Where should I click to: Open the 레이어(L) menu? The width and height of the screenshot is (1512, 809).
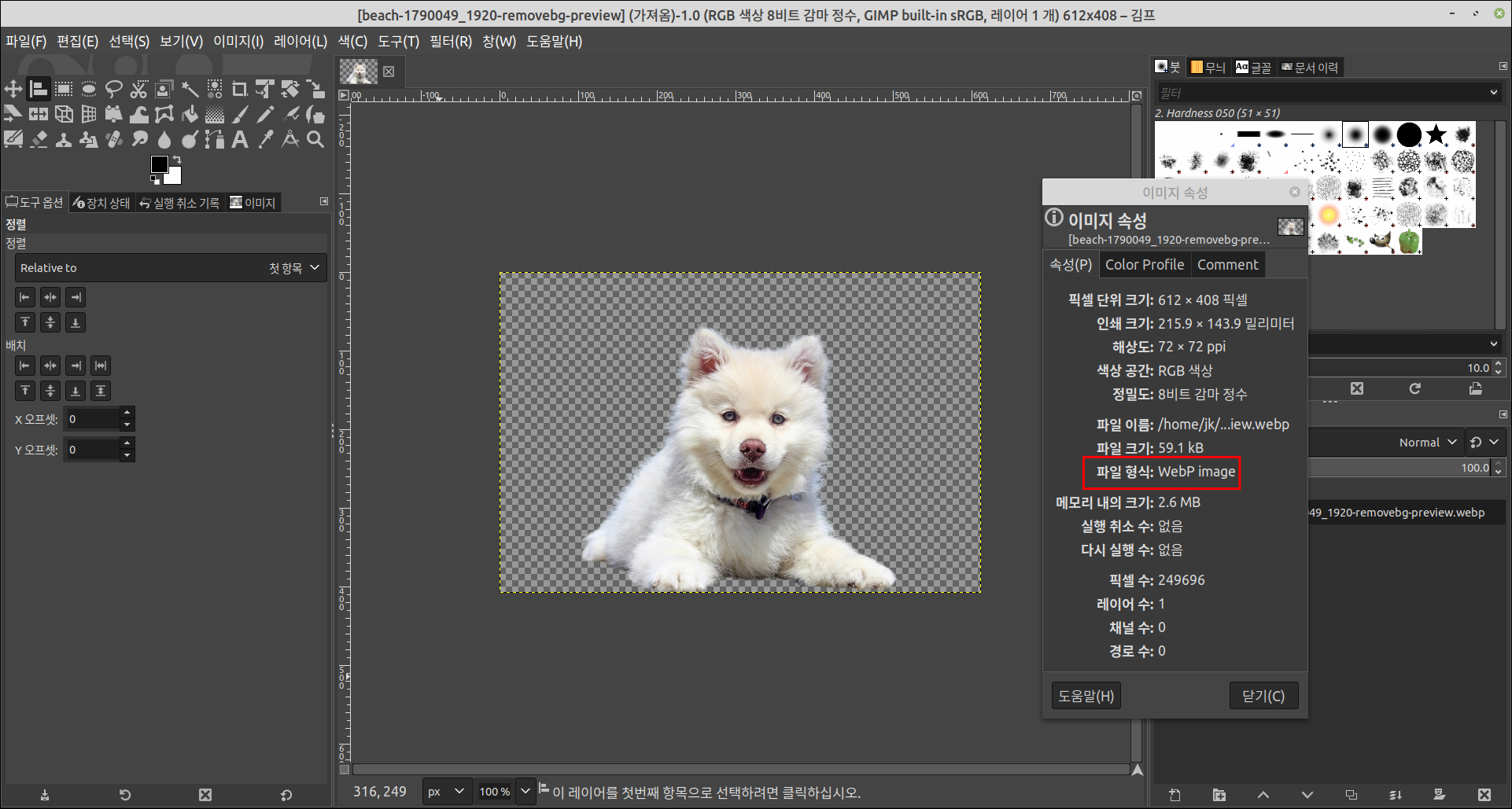[301, 41]
